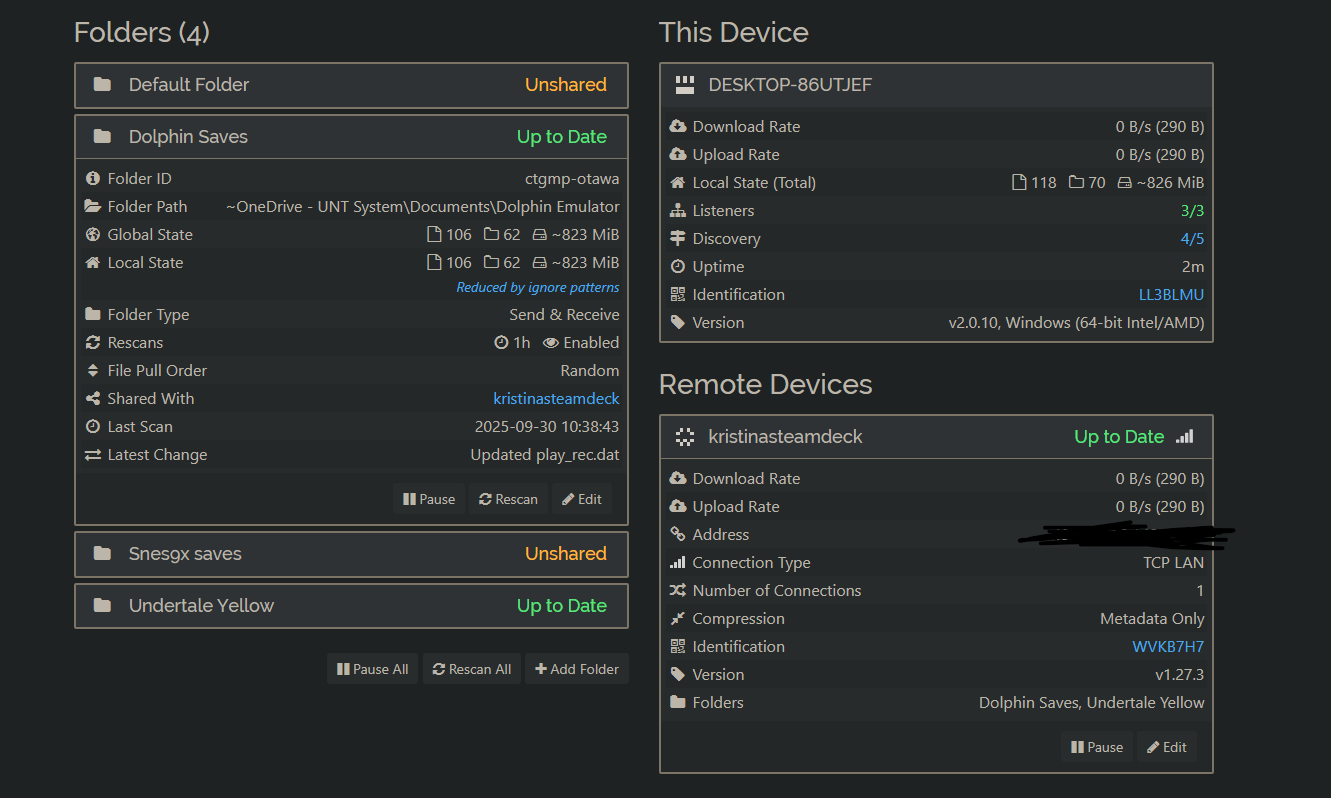Expand the Undertale Yellow folder
The height and width of the screenshot is (798, 1331).
point(351,606)
